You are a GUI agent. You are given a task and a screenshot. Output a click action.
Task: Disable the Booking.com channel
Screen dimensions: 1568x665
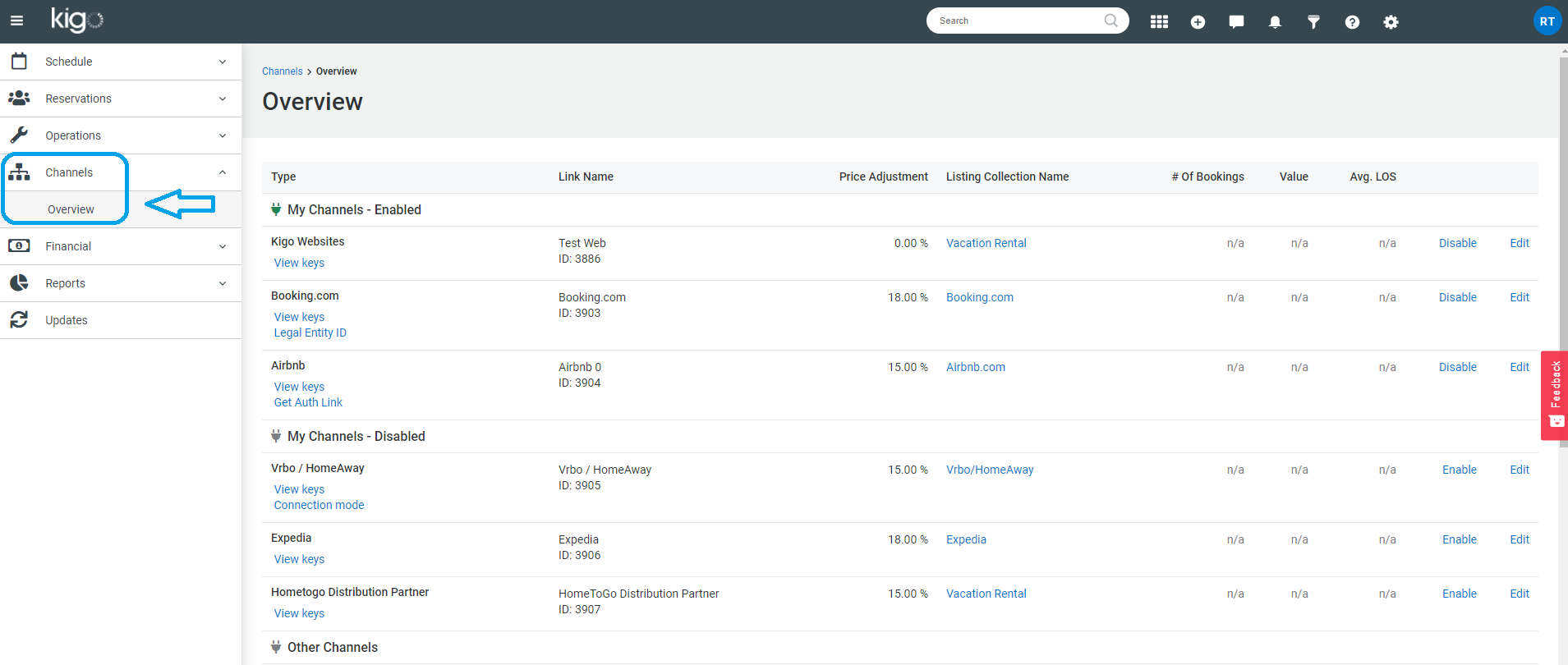pyautogui.click(x=1457, y=297)
